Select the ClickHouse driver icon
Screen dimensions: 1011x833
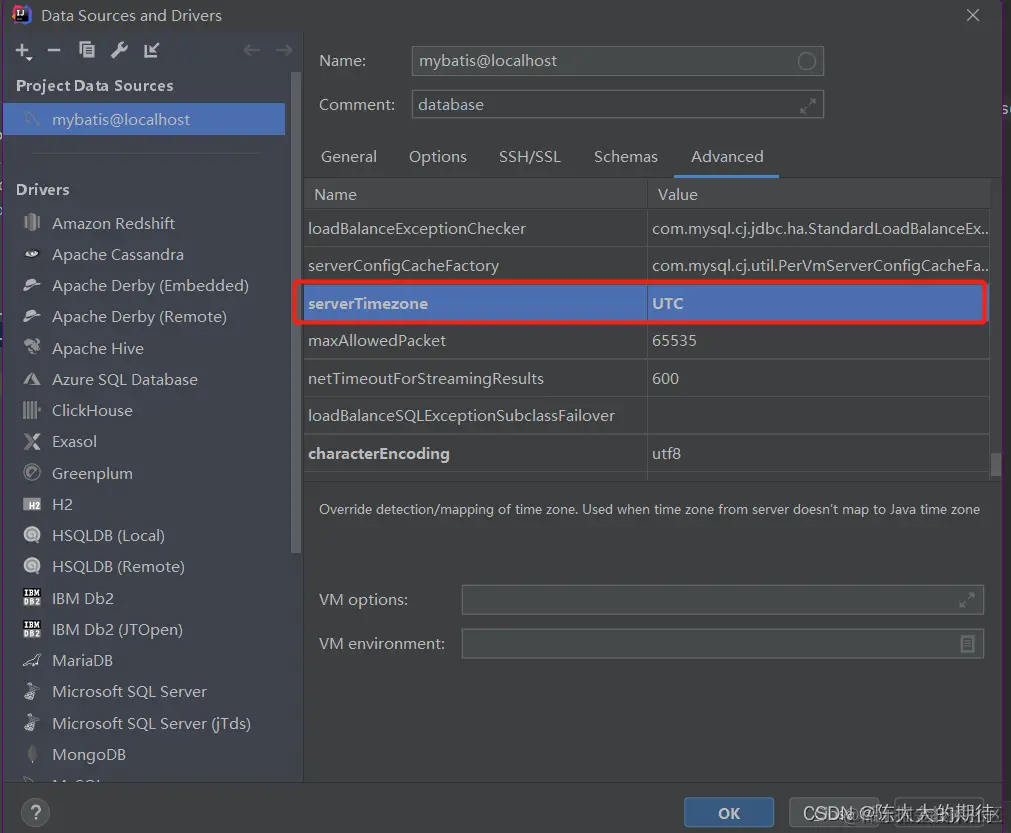32,410
